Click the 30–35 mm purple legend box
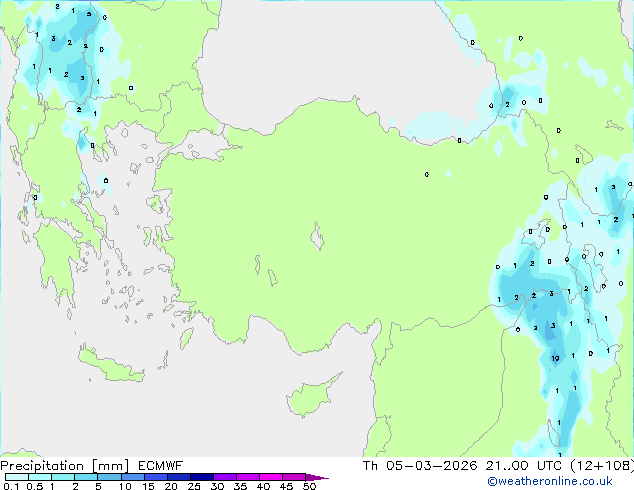The image size is (634, 490). click(x=224, y=477)
